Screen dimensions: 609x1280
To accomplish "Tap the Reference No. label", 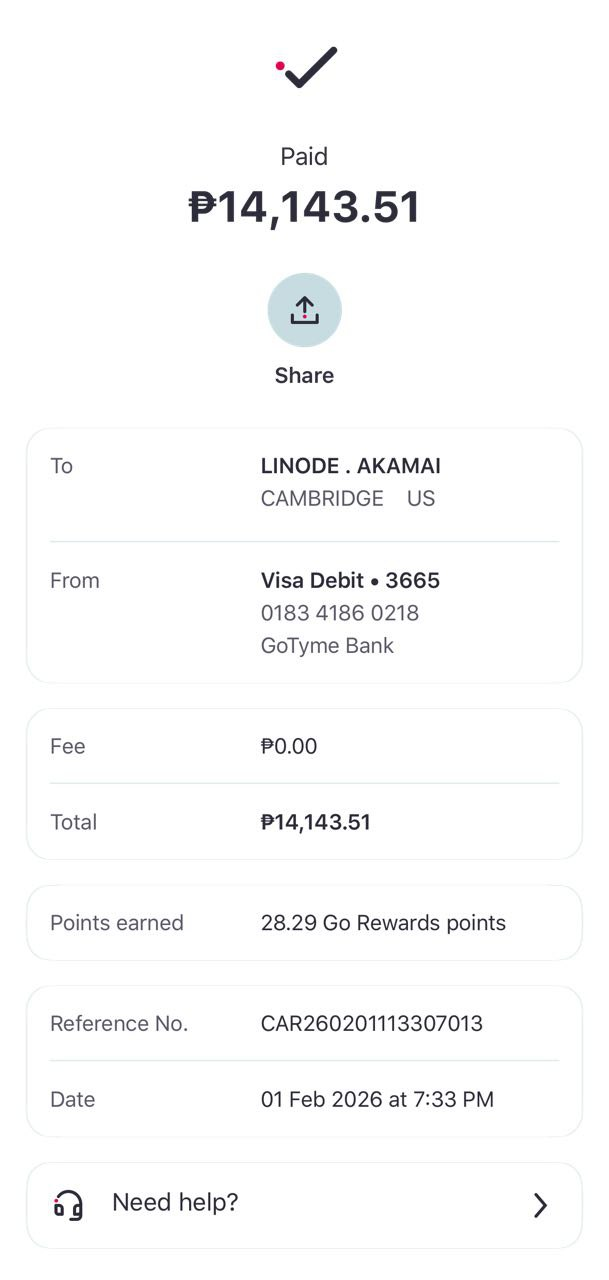I will click(x=119, y=1023).
